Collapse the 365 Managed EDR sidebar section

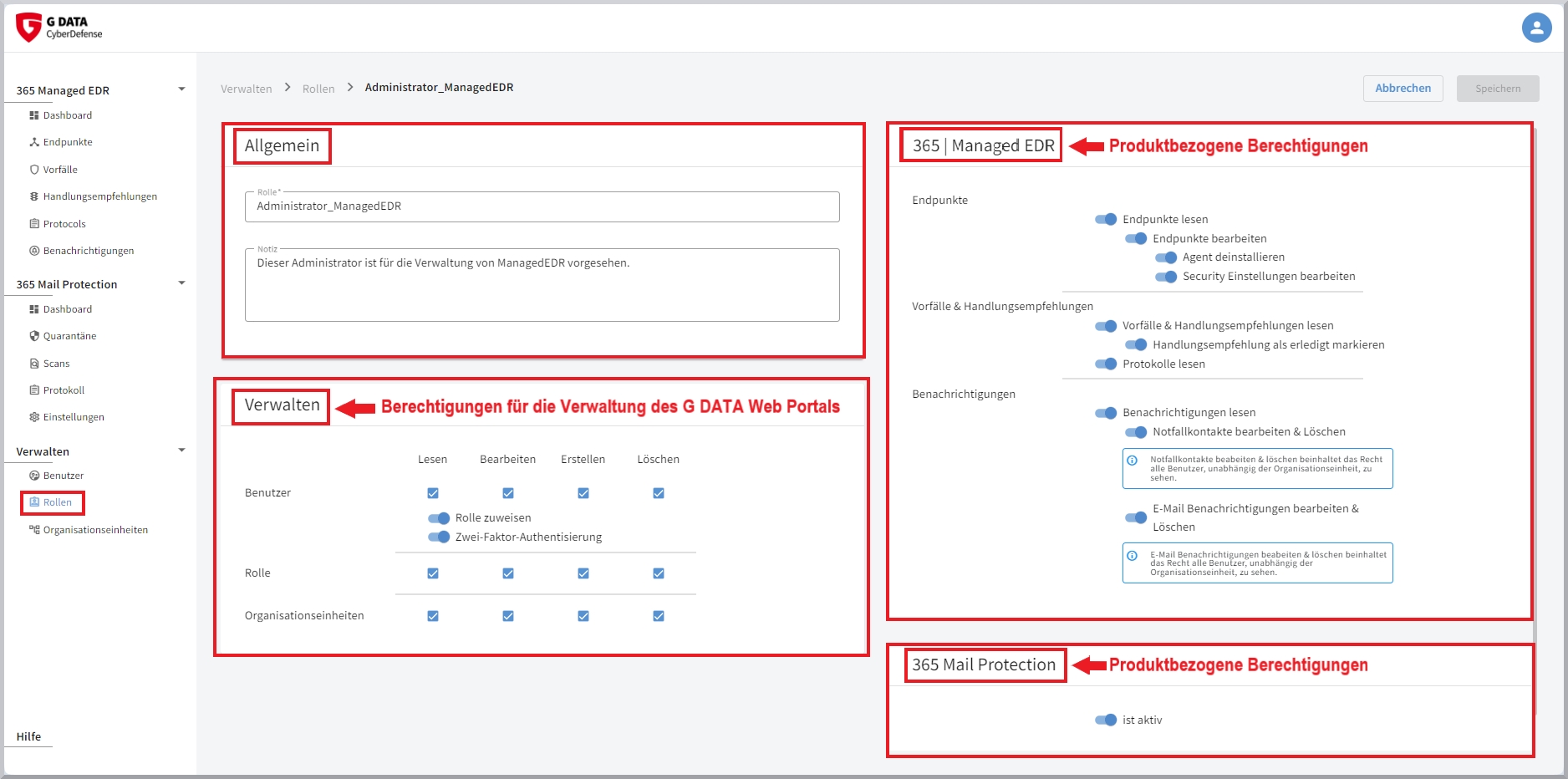click(x=181, y=89)
